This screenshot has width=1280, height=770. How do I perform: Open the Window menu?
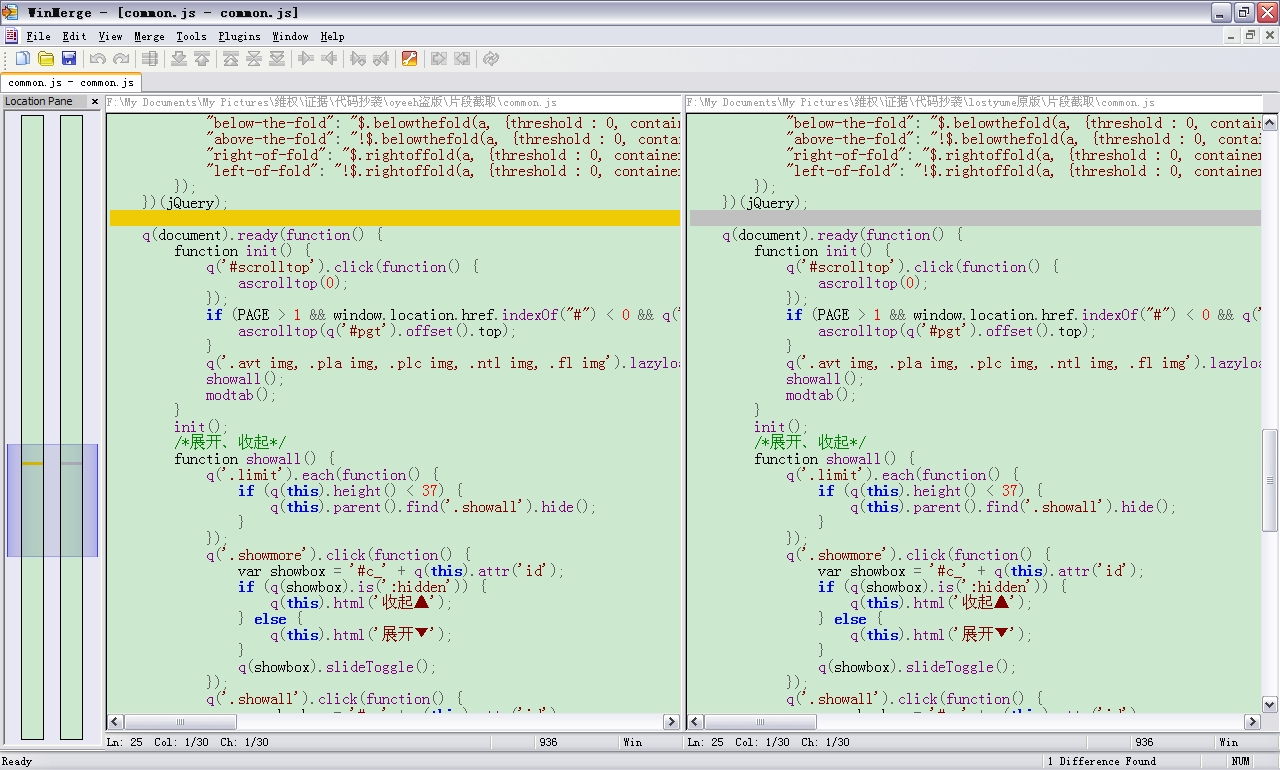[x=290, y=36]
